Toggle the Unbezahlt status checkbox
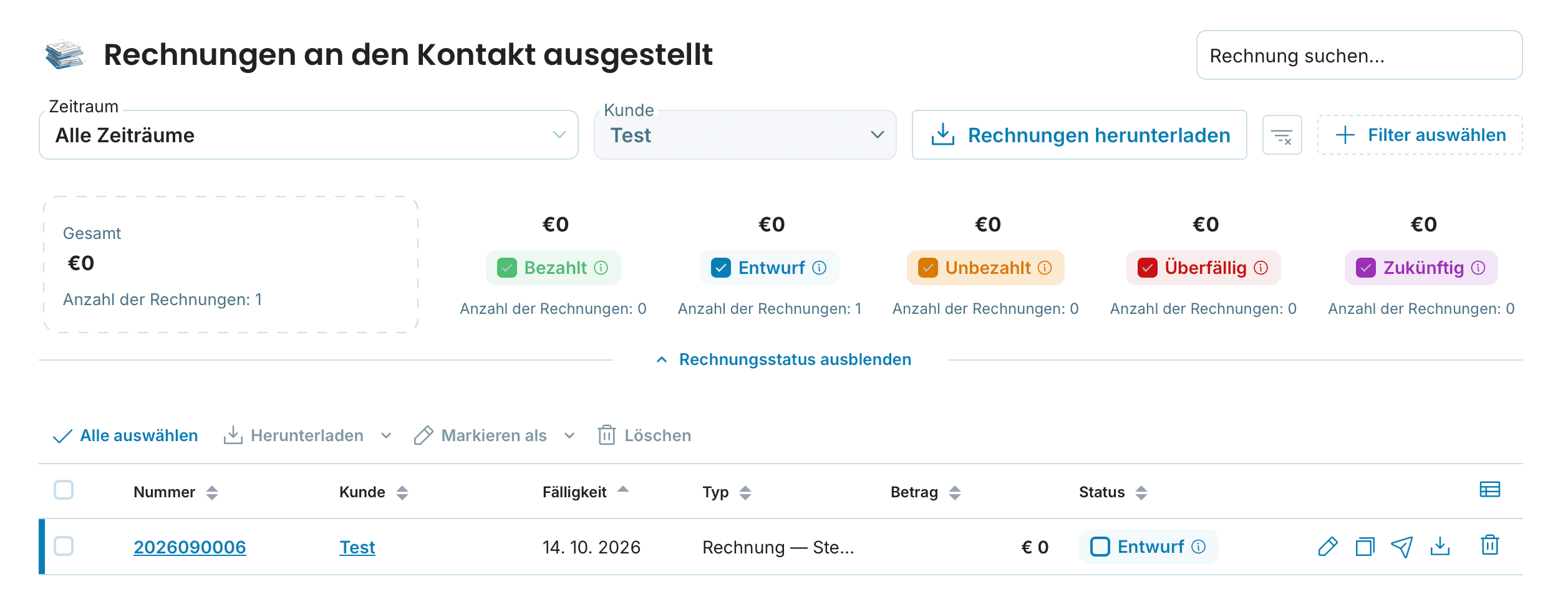The image size is (1568, 604). click(927, 268)
